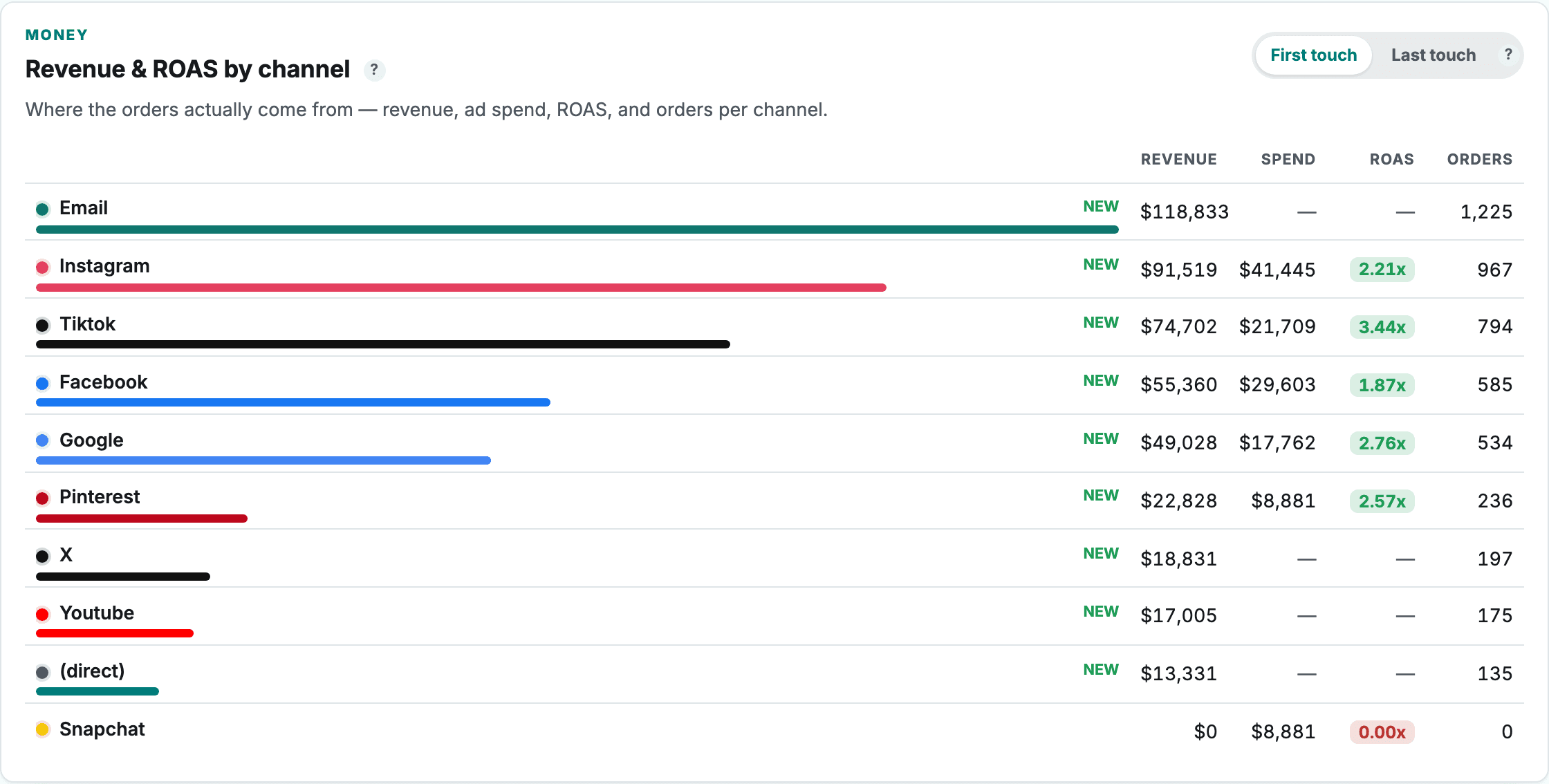
Task: Click the $13,331 revenue value for (direct)
Action: [1178, 673]
